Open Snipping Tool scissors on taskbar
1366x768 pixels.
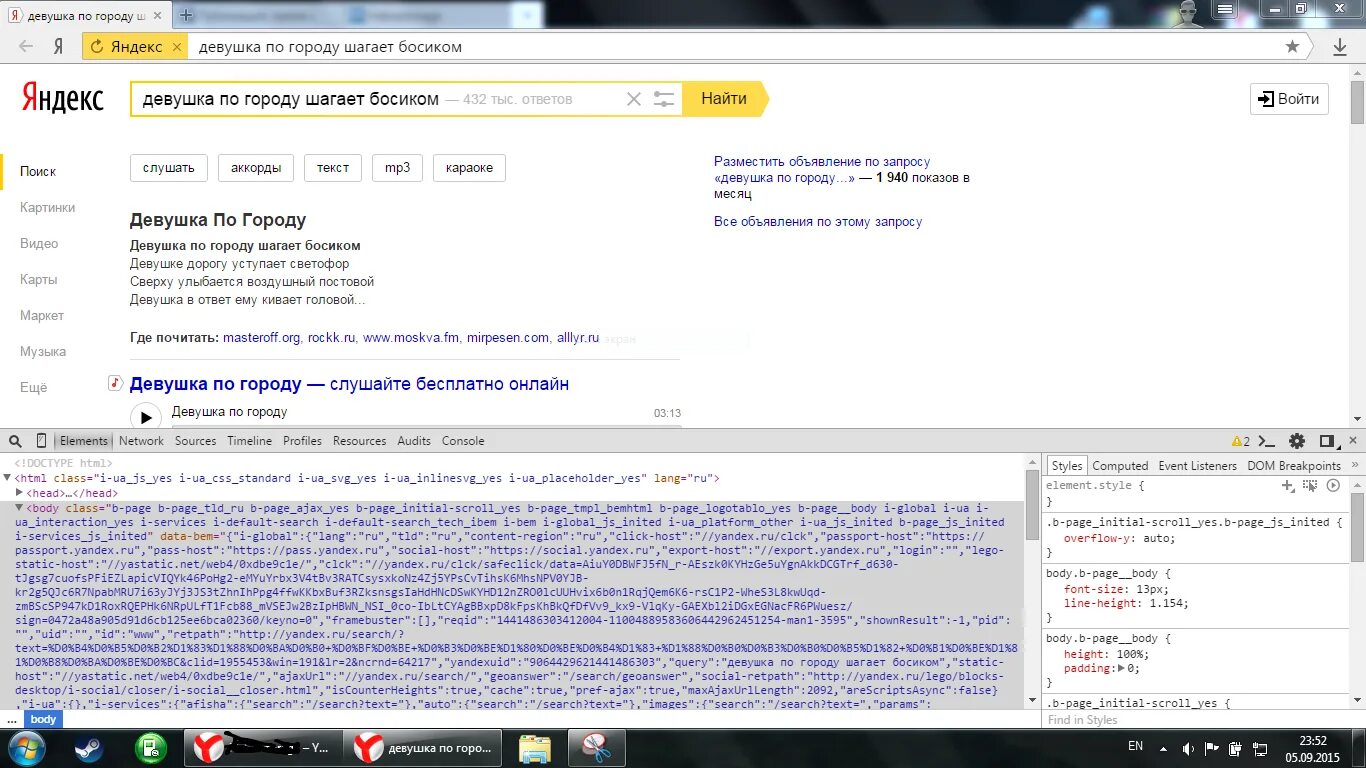point(597,748)
